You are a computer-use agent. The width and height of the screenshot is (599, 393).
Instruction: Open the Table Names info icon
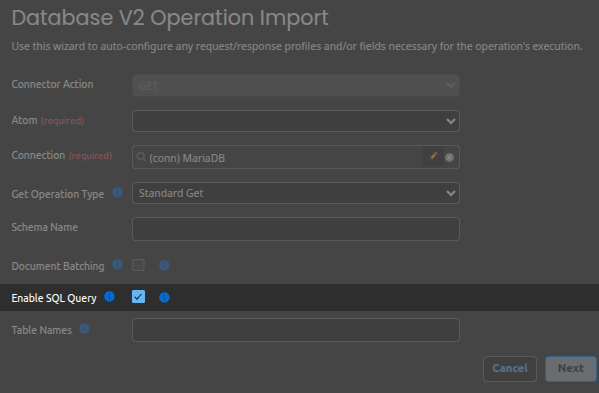point(84,328)
